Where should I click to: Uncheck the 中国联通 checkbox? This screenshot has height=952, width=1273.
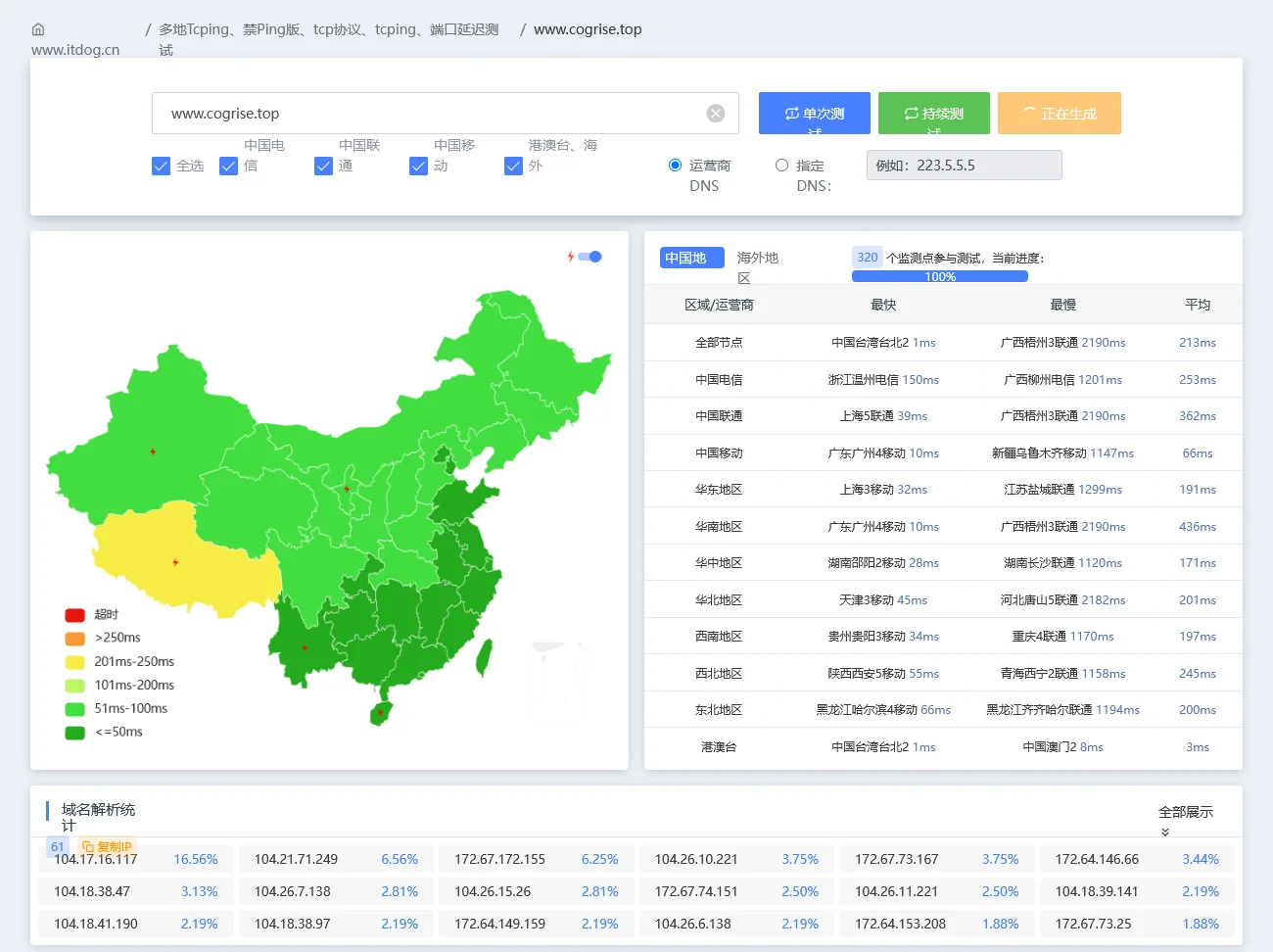point(323,166)
